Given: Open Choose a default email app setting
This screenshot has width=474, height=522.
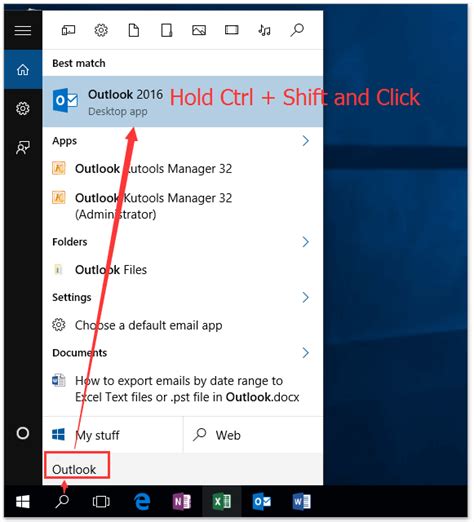Looking at the screenshot, I should tap(183, 325).
